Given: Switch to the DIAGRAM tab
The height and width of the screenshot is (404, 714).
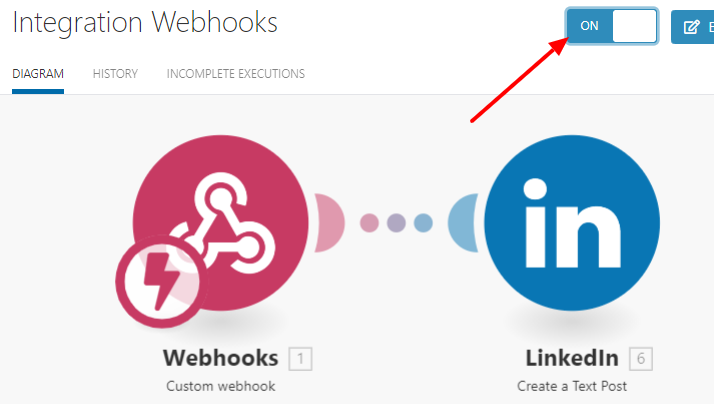Looking at the screenshot, I should click(38, 74).
